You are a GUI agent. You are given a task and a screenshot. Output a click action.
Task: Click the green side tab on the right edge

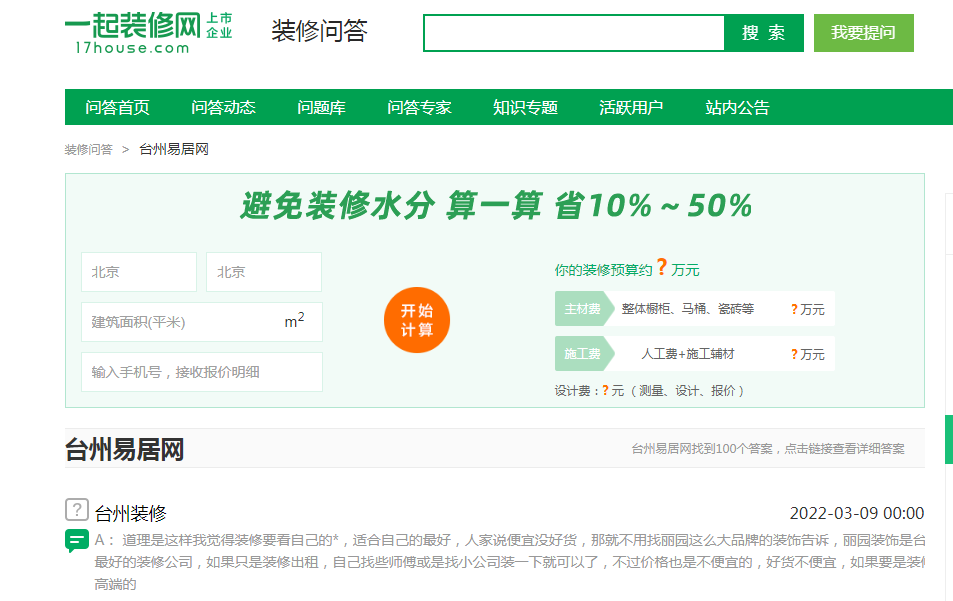[949, 439]
